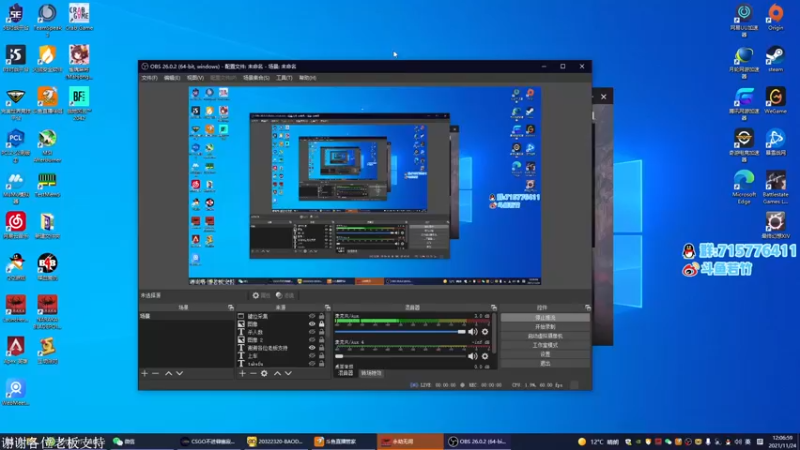
Task: Pop out the 控件 dock panel
Action: click(588, 308)
